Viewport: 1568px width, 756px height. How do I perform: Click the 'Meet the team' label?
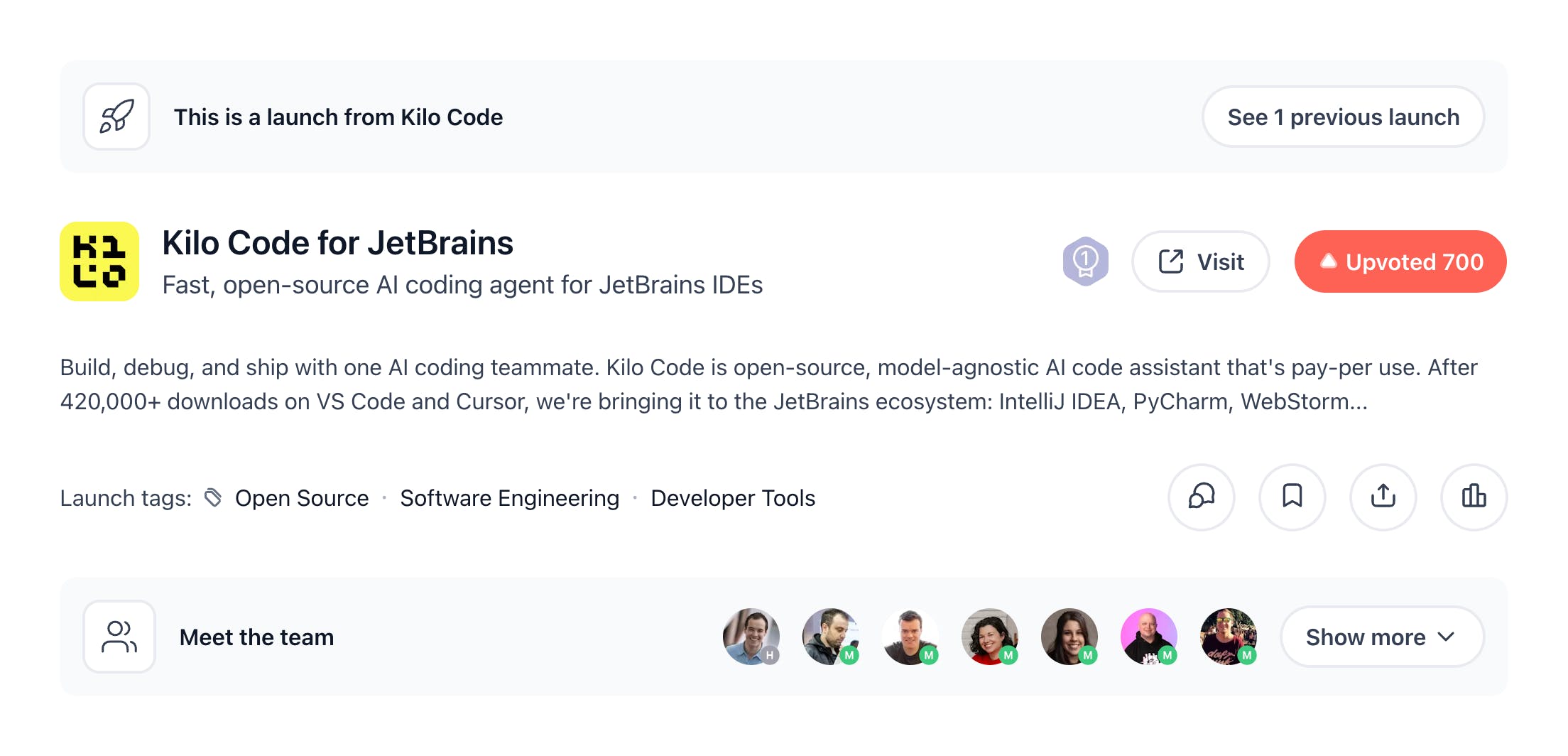(256, 637)
